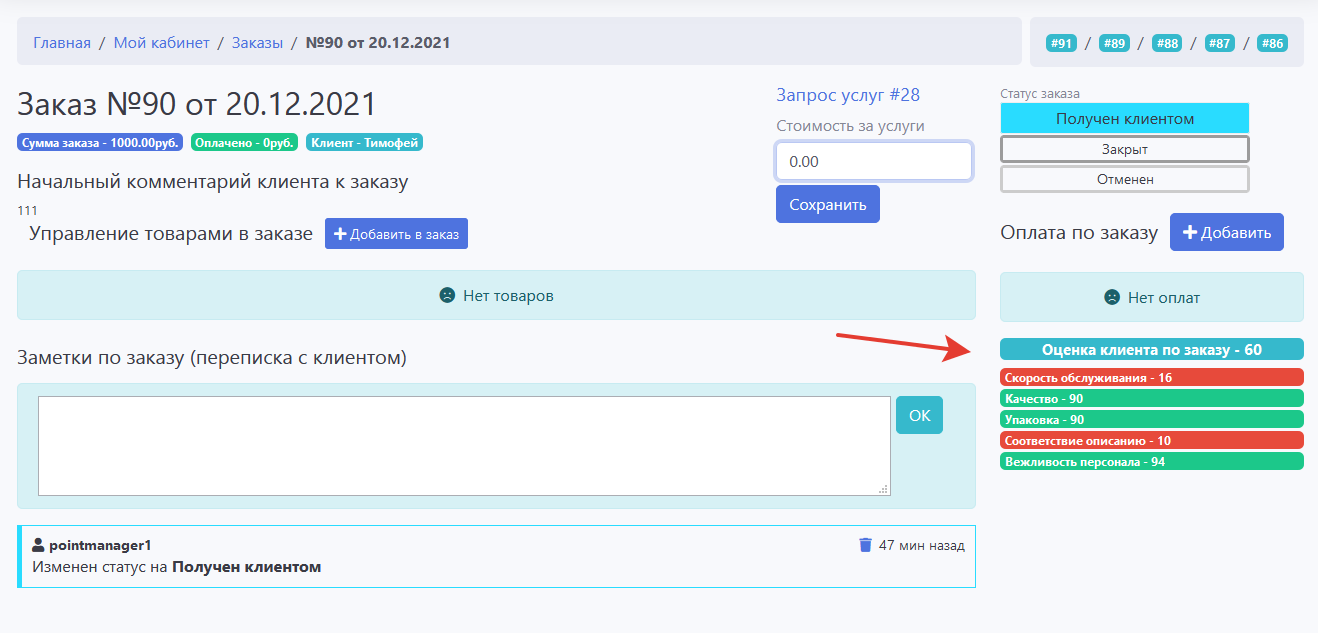Set order status to Закрыт

point(1124,149)
